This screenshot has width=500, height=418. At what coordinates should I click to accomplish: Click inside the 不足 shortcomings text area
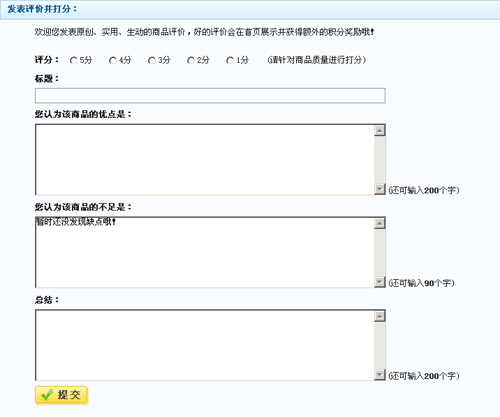pos(205,252)
